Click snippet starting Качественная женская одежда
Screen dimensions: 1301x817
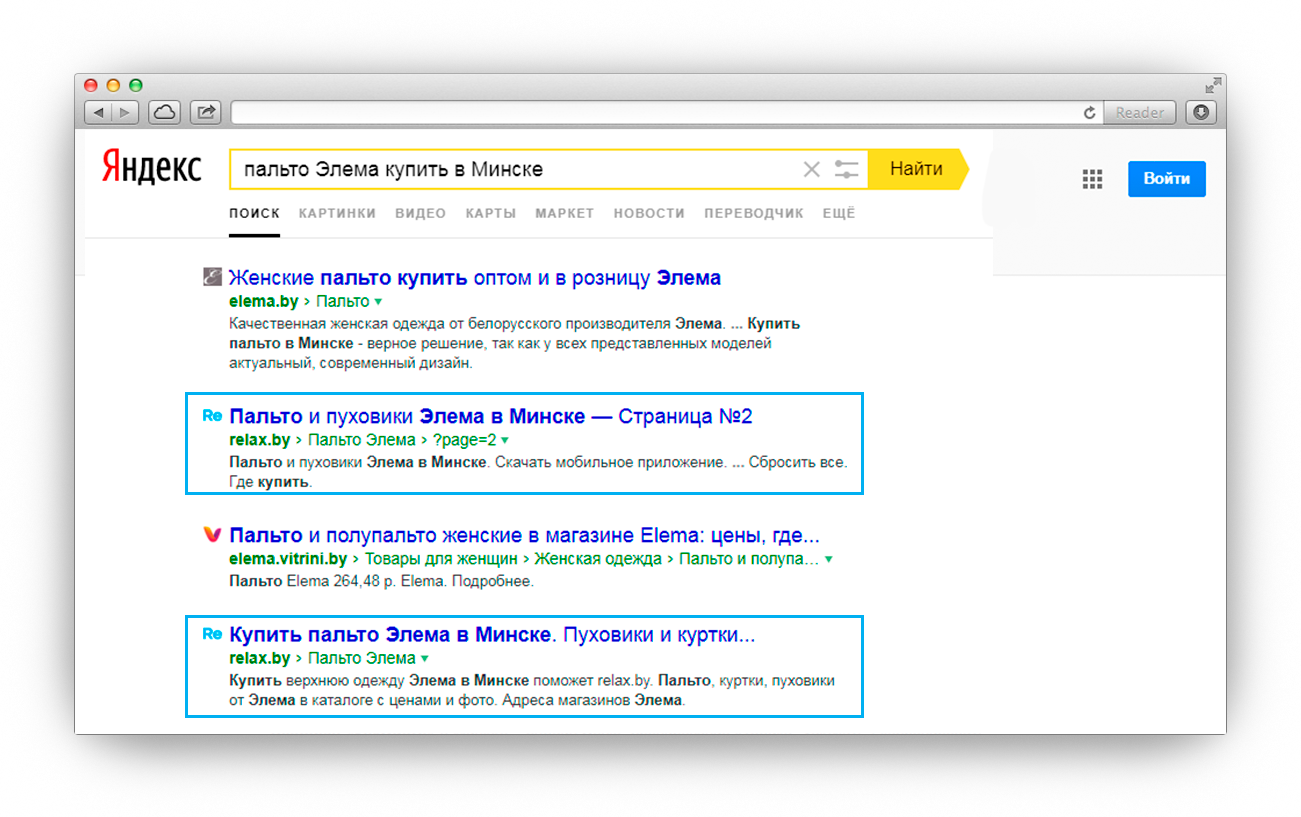click(514, 343)
